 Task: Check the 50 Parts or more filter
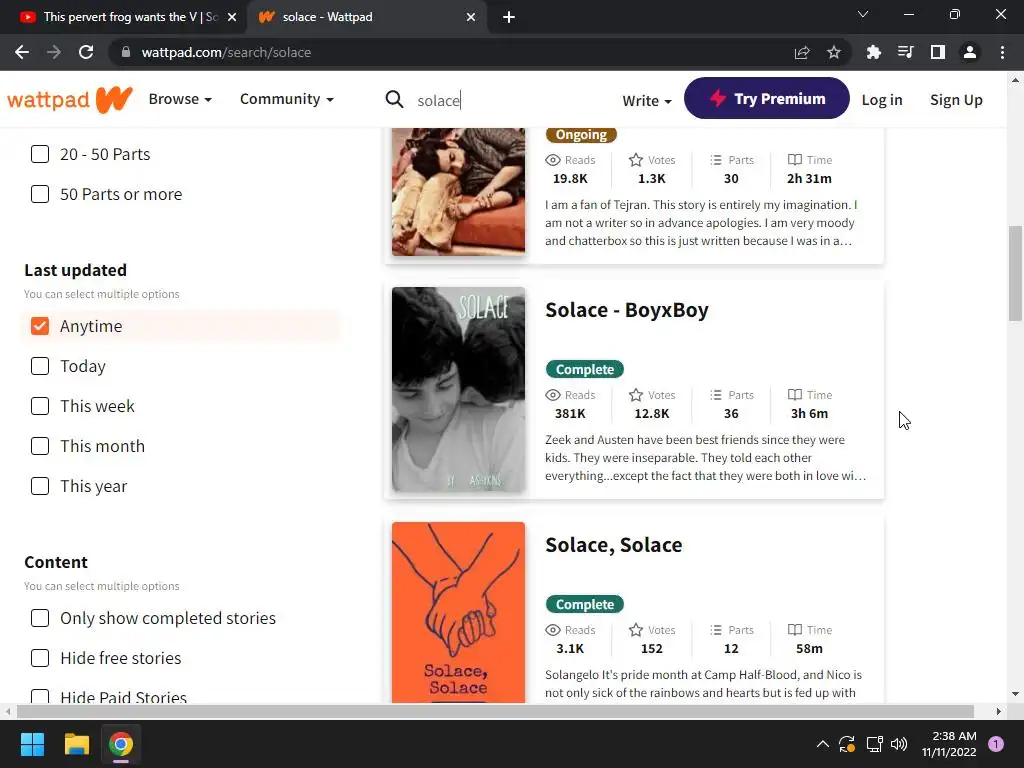40,194
